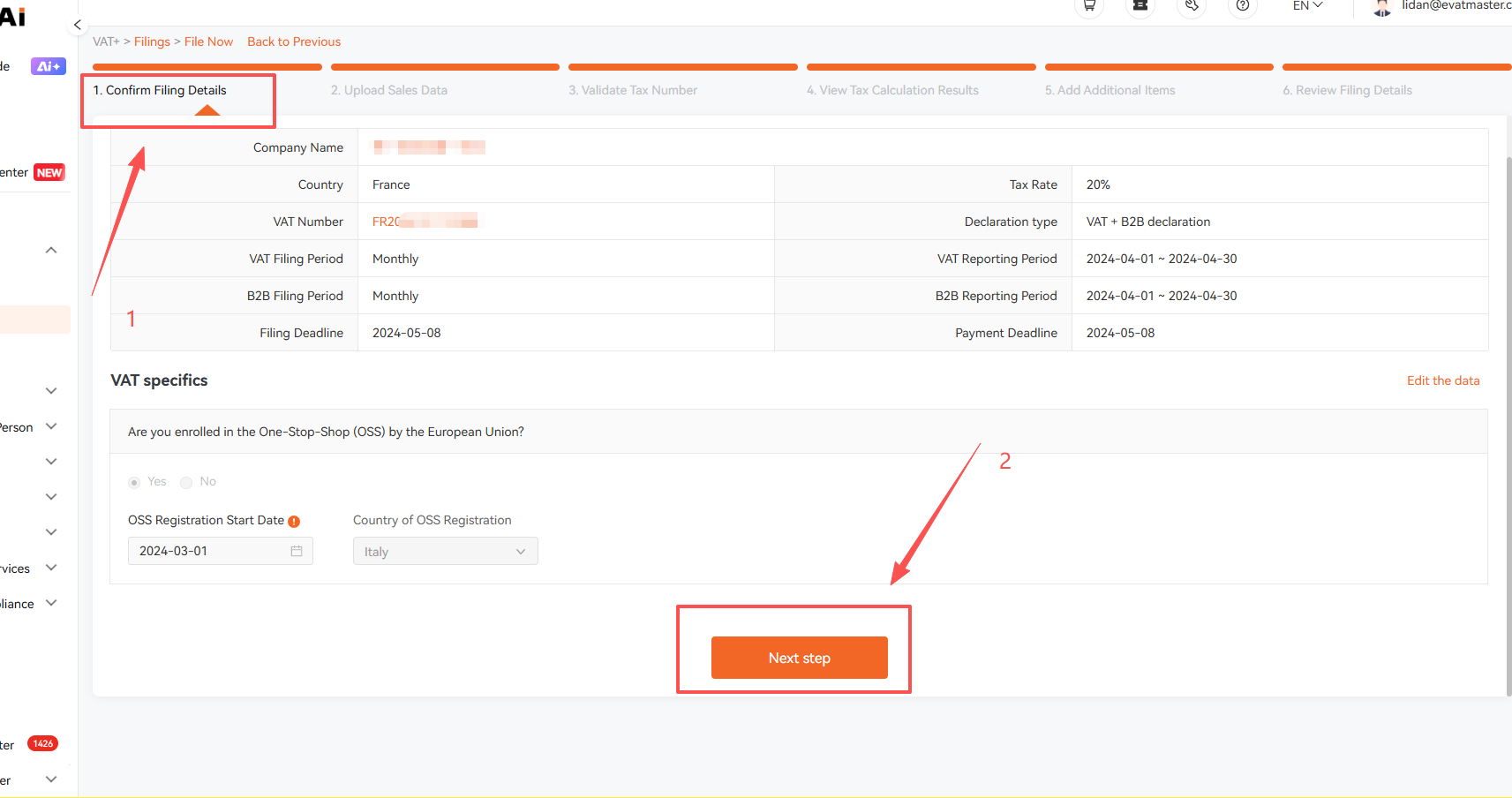Open calendar icon in OSS start date

tap(297, 551)
